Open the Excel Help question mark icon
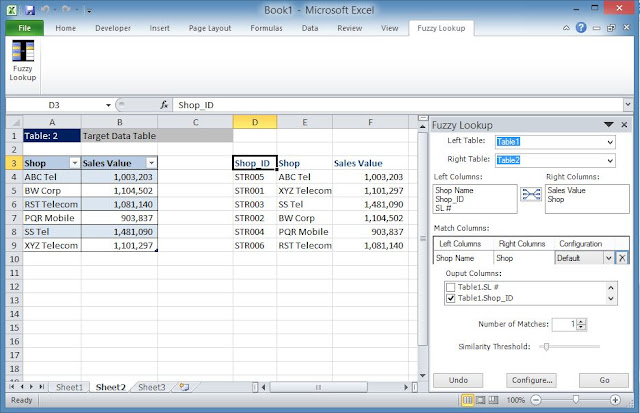 click(x=581, y=28)
